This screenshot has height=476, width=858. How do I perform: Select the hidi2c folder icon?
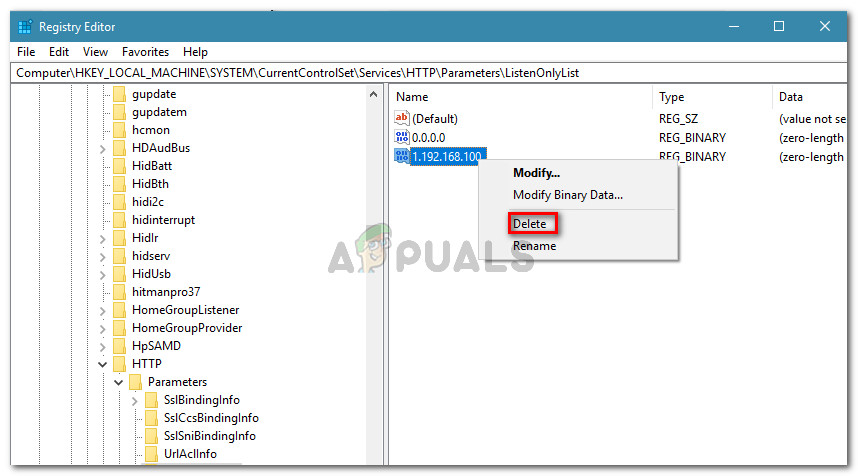[119, 202]
